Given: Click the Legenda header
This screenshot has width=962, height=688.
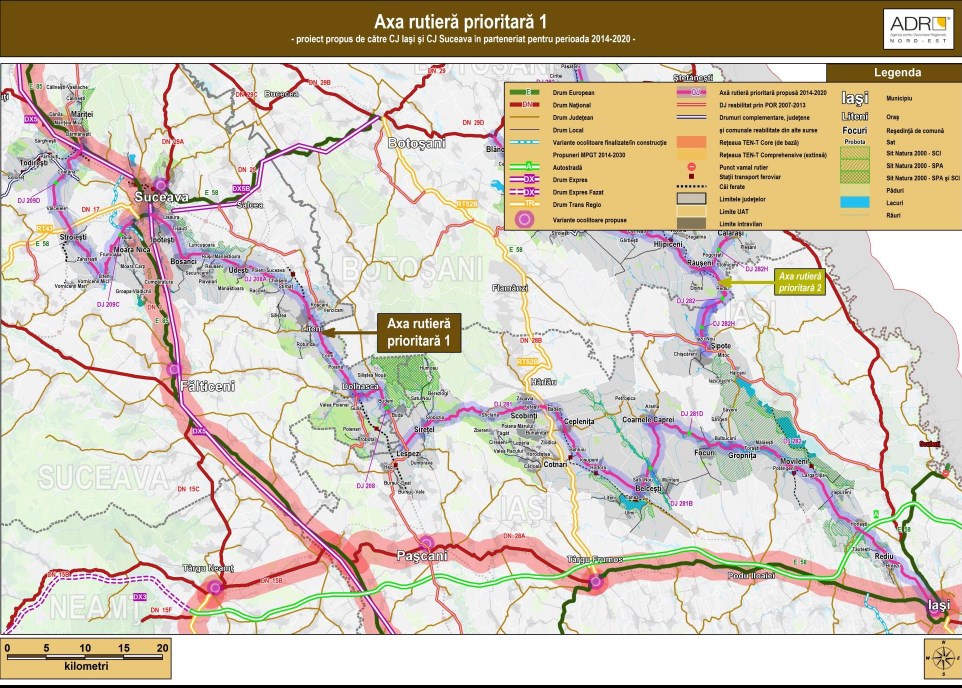Looking at the screenshot, I should coord(893,73).
